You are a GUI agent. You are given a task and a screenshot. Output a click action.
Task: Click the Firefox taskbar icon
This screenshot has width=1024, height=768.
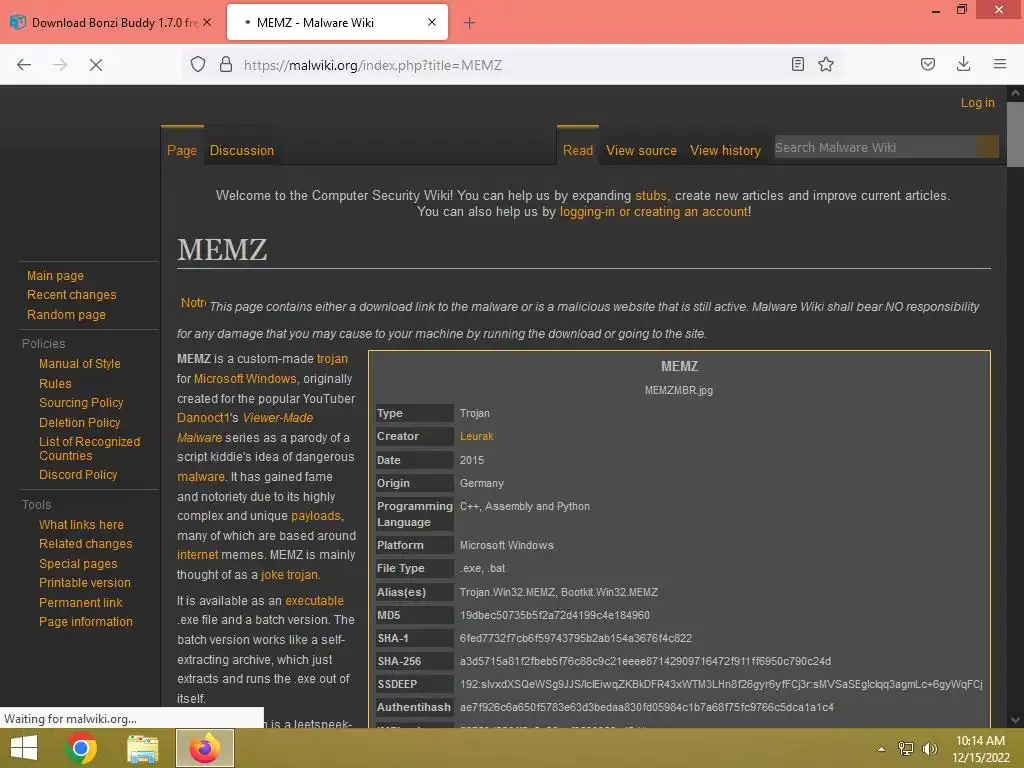tap(204, 748)
